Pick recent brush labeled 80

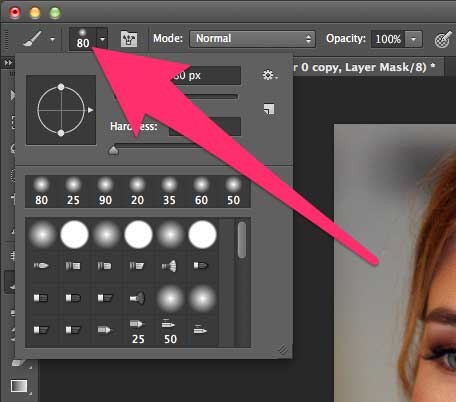tap(41, 192)
